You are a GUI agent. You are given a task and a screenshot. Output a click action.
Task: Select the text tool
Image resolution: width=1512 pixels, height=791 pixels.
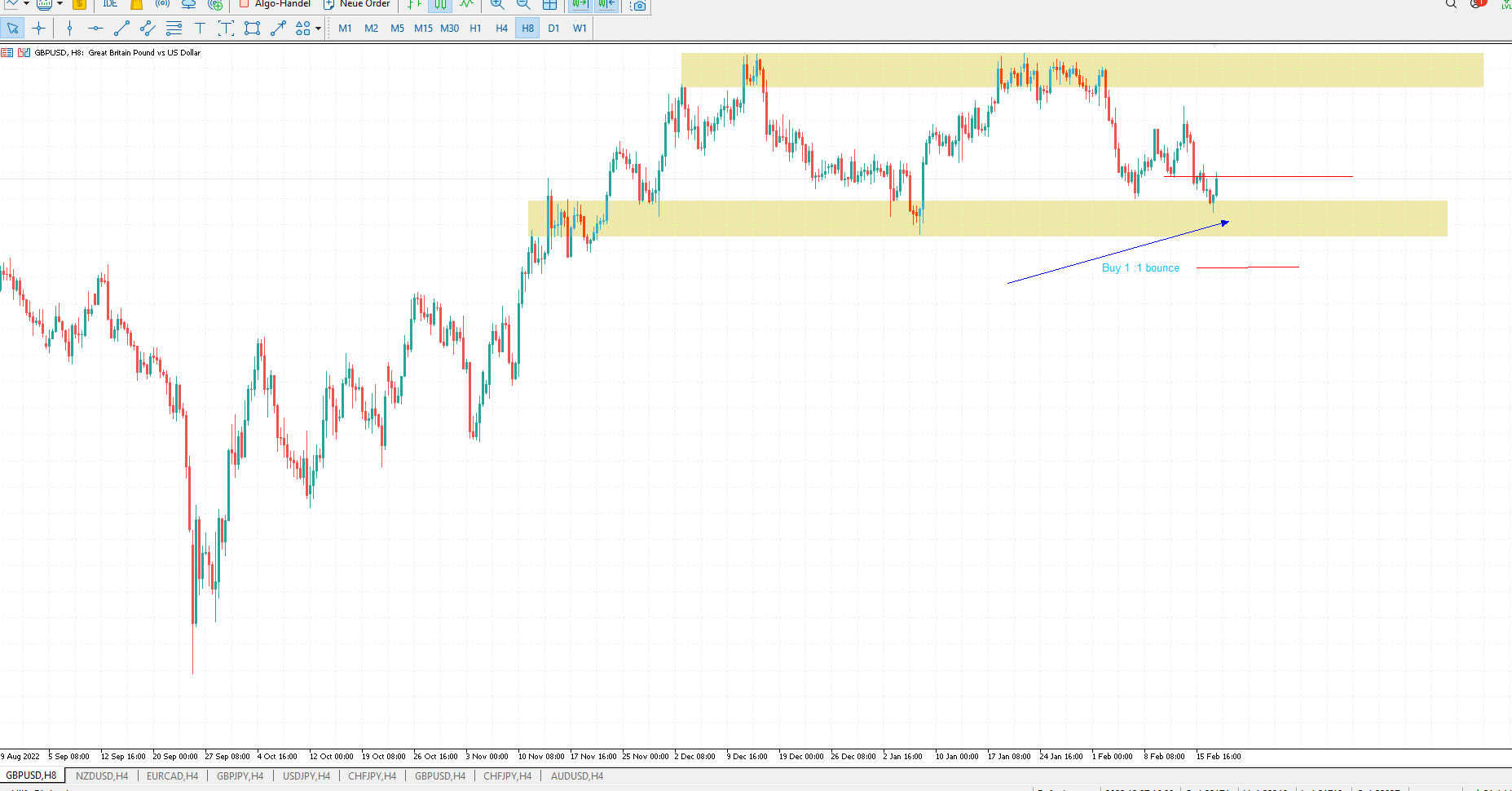coord(200,29)
